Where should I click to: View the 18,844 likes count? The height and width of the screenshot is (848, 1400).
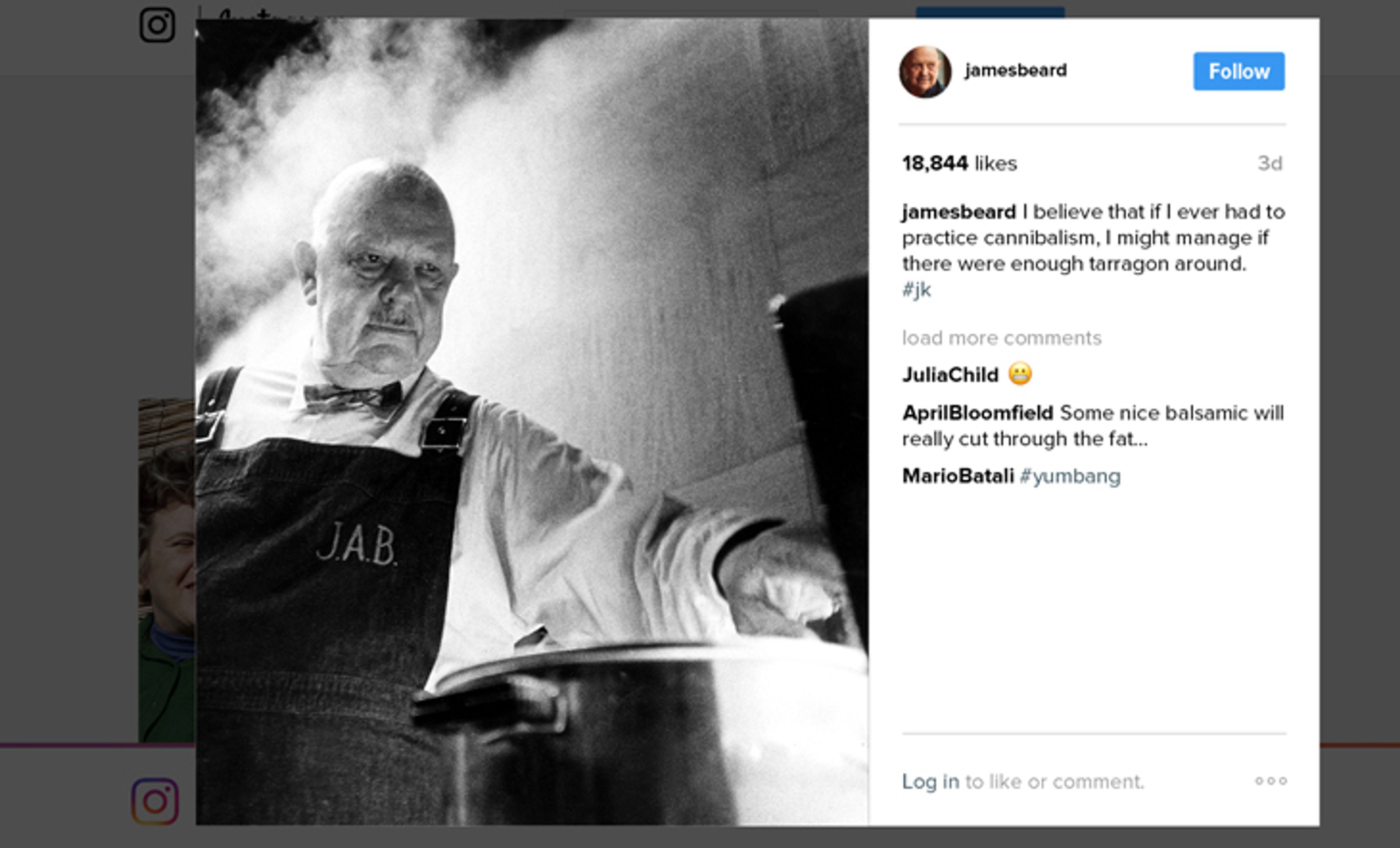click(960, 164)
